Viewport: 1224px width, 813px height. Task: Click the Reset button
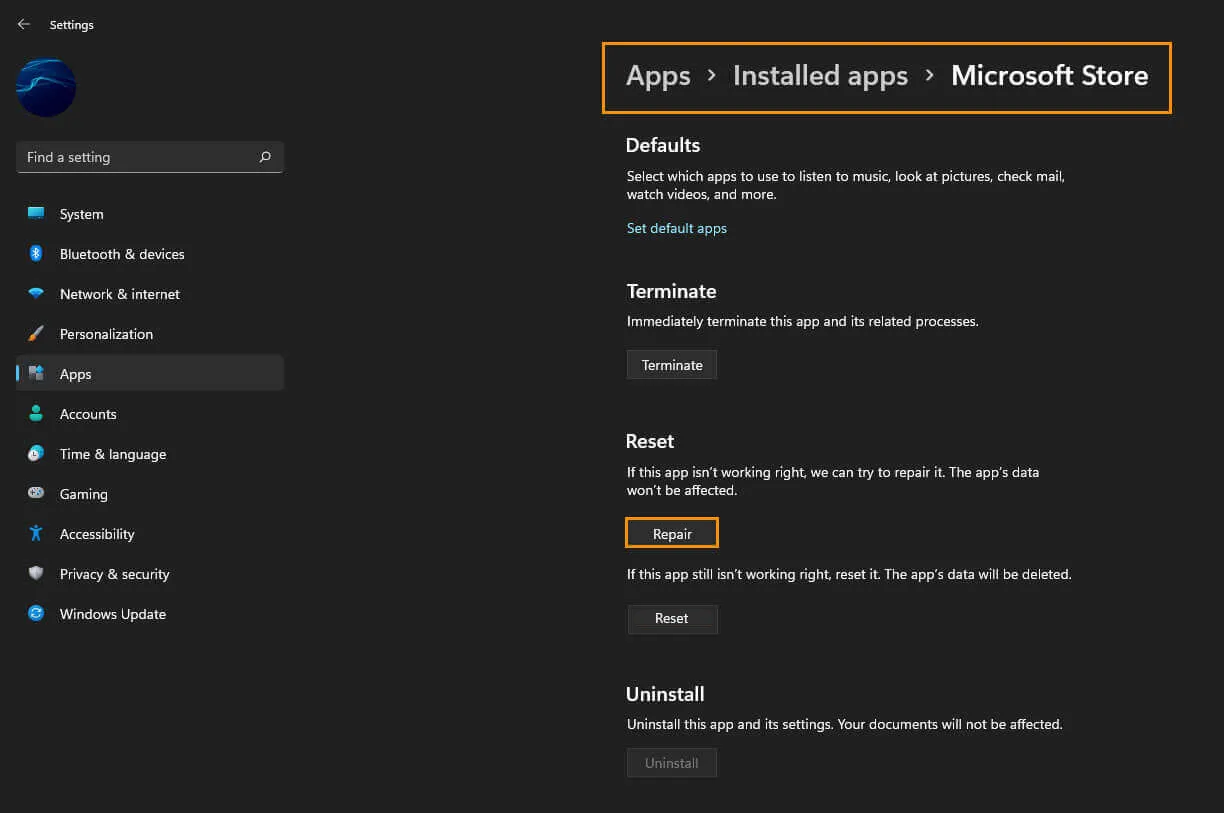672,619
